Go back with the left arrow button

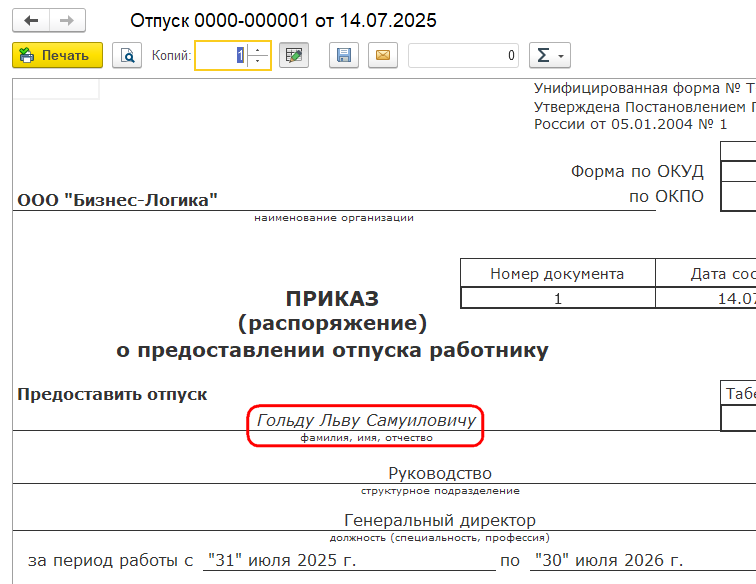point(31,21)
